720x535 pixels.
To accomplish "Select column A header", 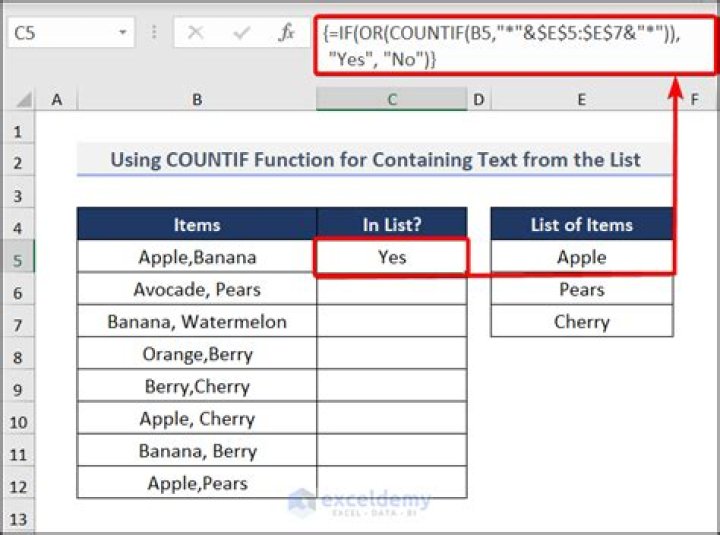I will (56, 99).
